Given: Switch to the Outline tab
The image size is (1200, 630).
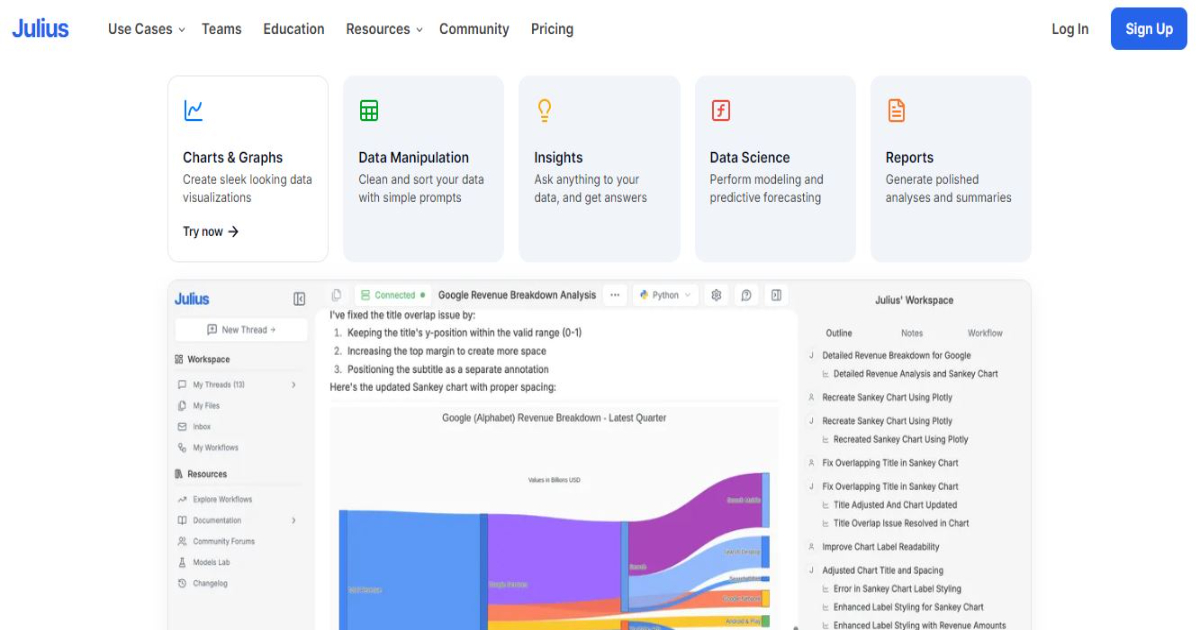Looking at the screenshot, I should [839, 333].
